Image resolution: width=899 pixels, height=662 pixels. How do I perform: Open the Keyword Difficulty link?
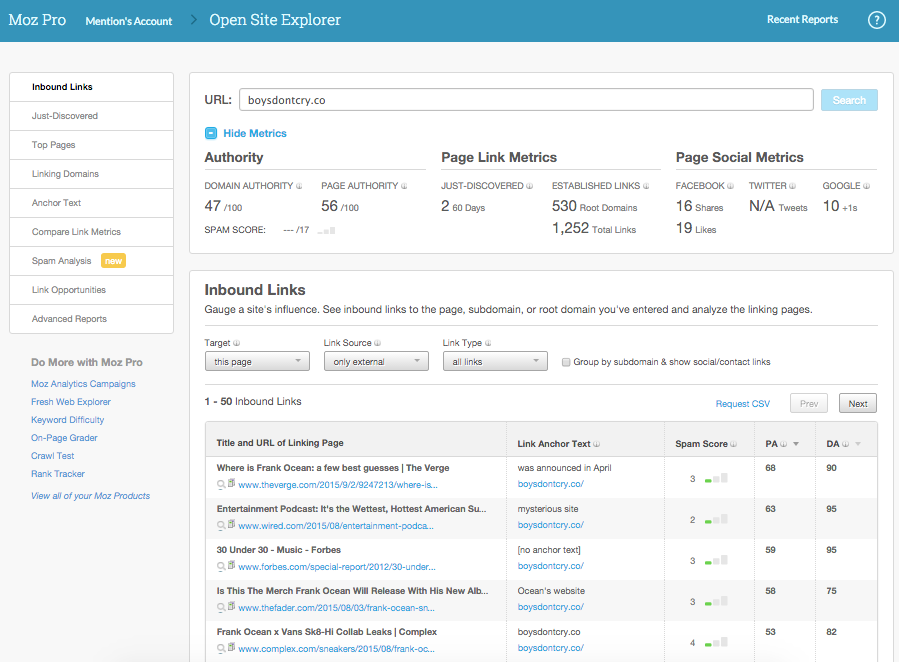[x=68, y=420]
